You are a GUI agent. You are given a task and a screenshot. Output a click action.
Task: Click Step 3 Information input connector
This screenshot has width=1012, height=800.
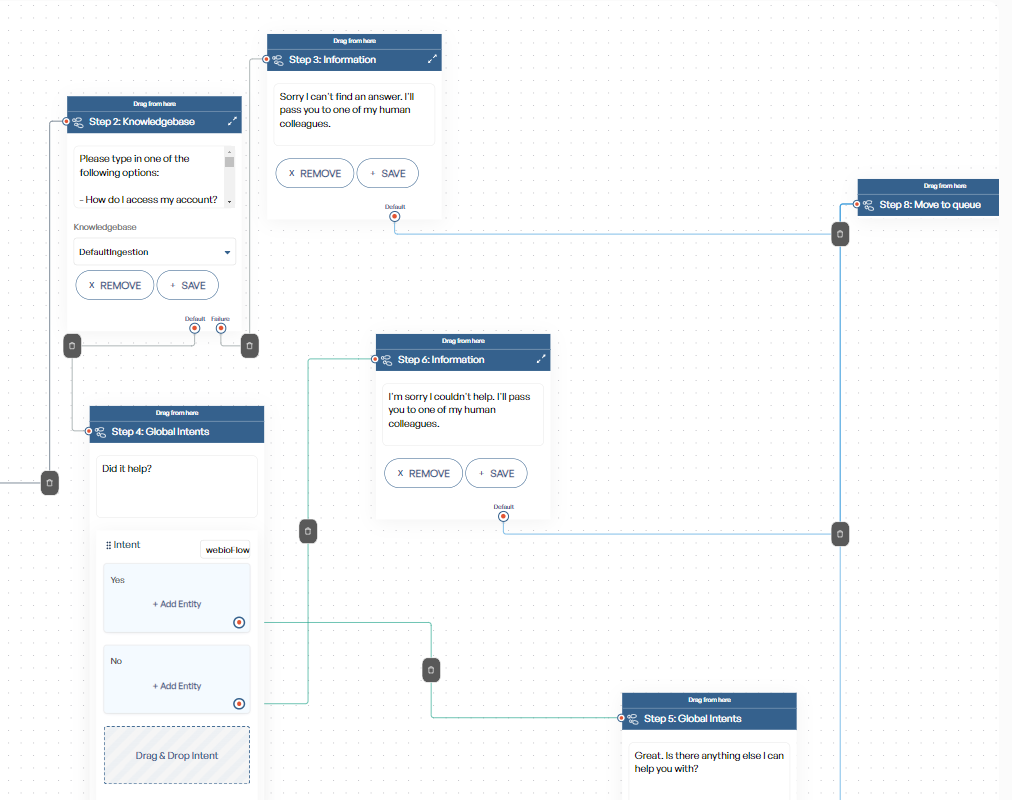[x=266, y=59]
